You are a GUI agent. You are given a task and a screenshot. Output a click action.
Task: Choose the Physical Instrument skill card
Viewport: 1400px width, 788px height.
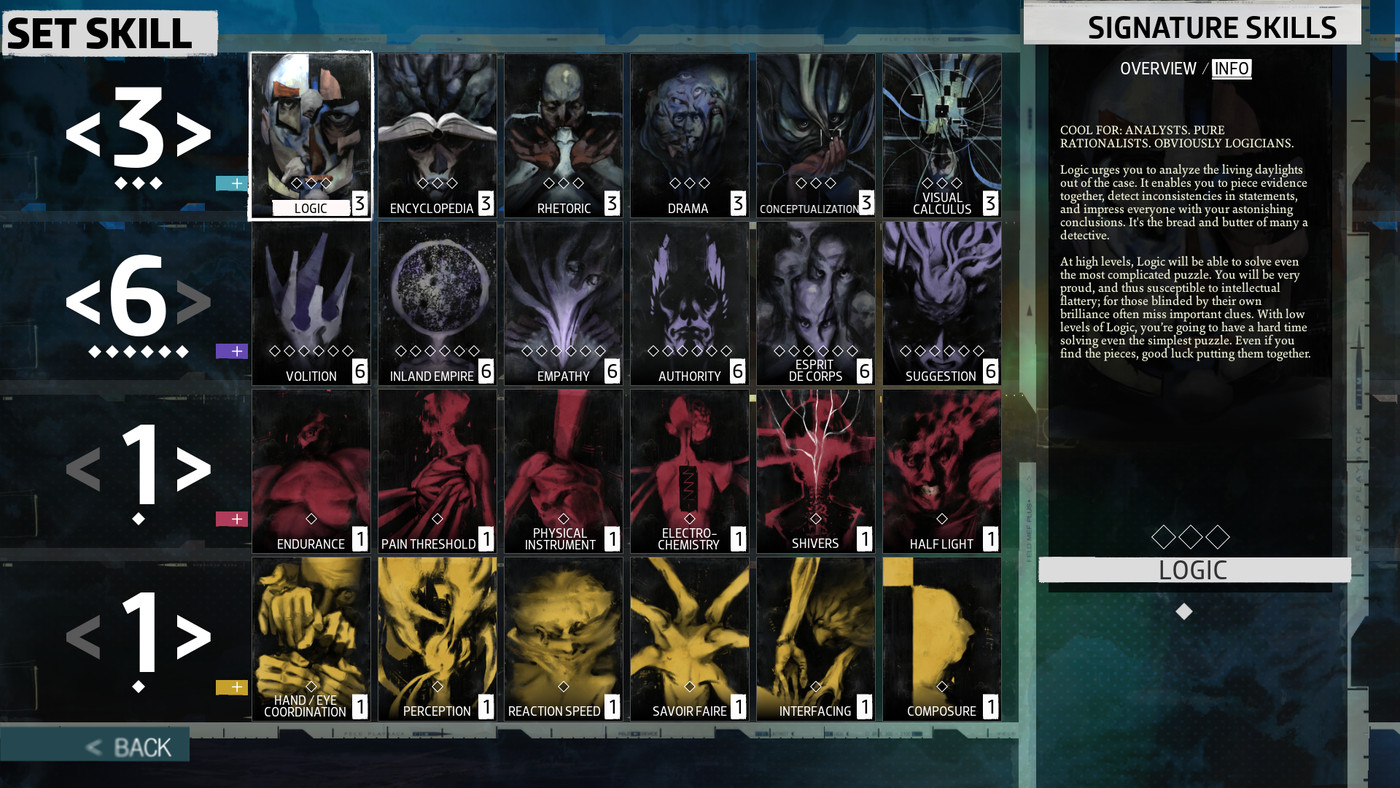tap(563, 472)
